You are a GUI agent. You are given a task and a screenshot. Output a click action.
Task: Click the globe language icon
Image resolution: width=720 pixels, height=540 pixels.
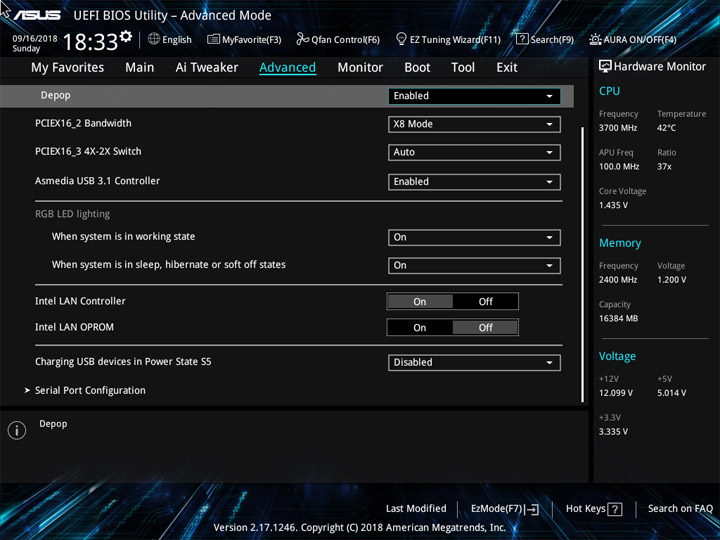154,39
